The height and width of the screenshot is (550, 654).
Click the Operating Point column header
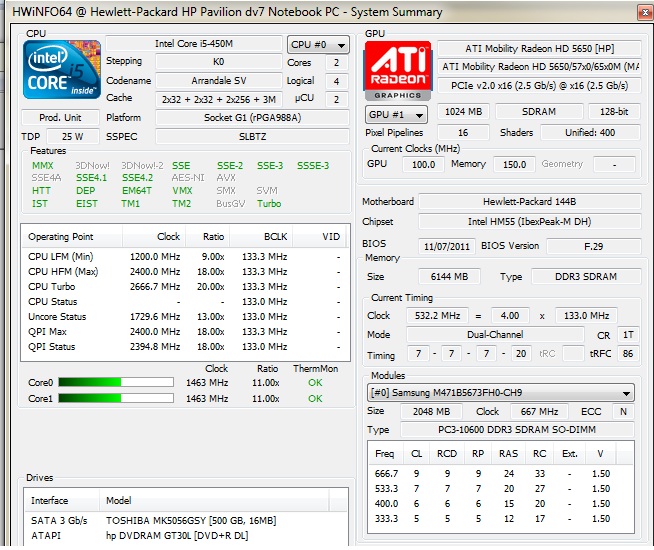72,236
